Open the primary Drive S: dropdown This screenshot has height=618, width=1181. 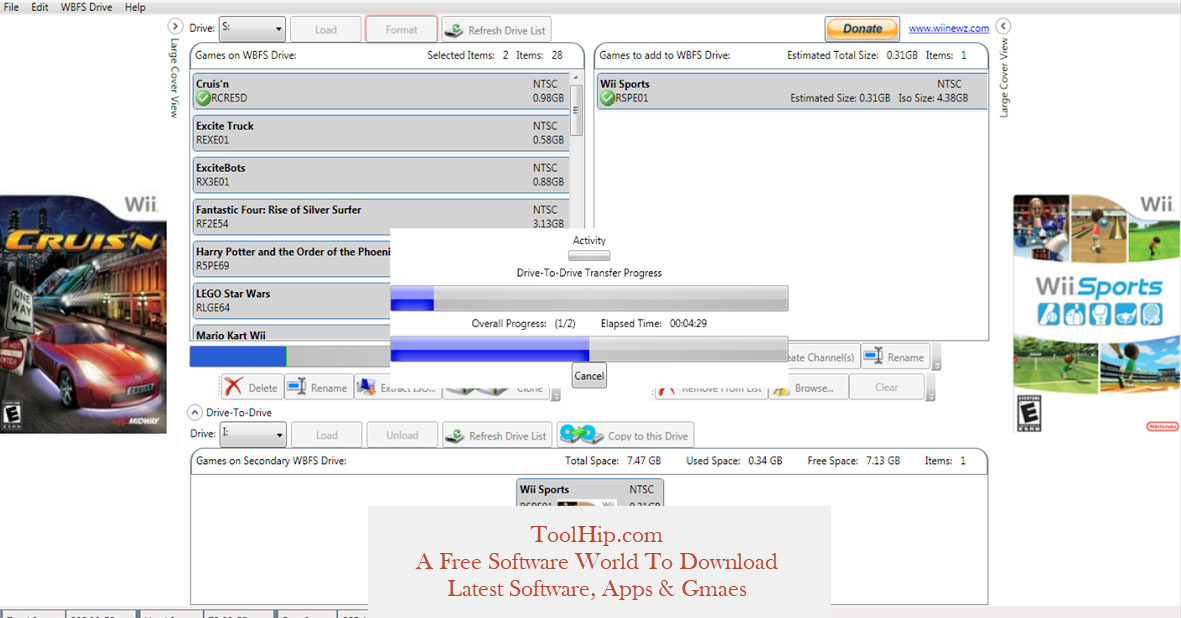click(252, 29)
